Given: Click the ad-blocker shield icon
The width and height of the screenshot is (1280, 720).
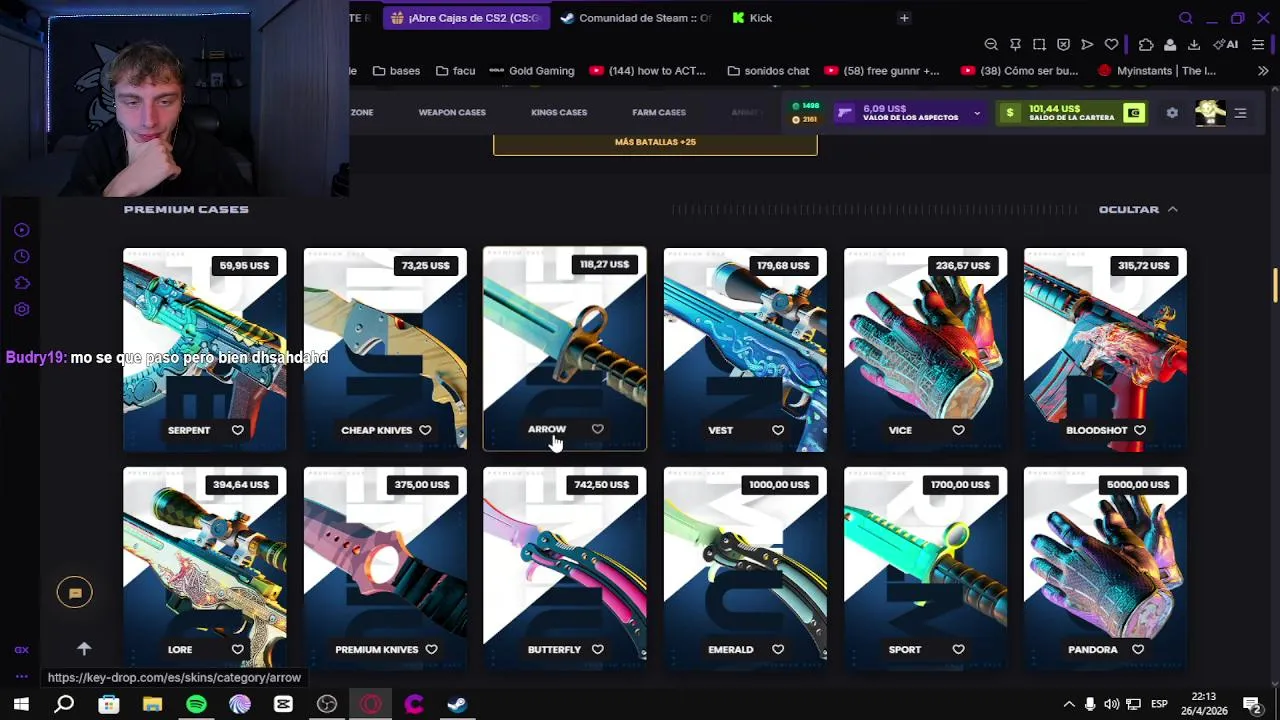Looking at the screenshot, I should (1063, 45).
